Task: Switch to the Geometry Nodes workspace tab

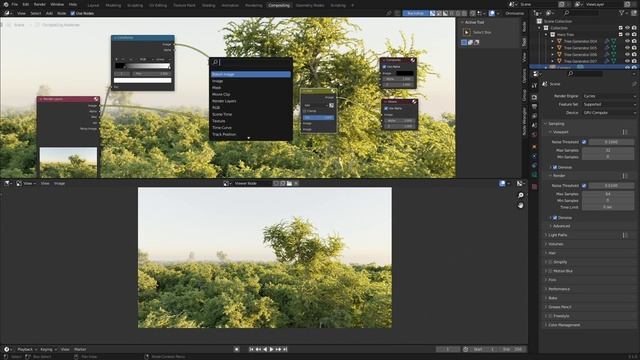Action: pos(310,5)
